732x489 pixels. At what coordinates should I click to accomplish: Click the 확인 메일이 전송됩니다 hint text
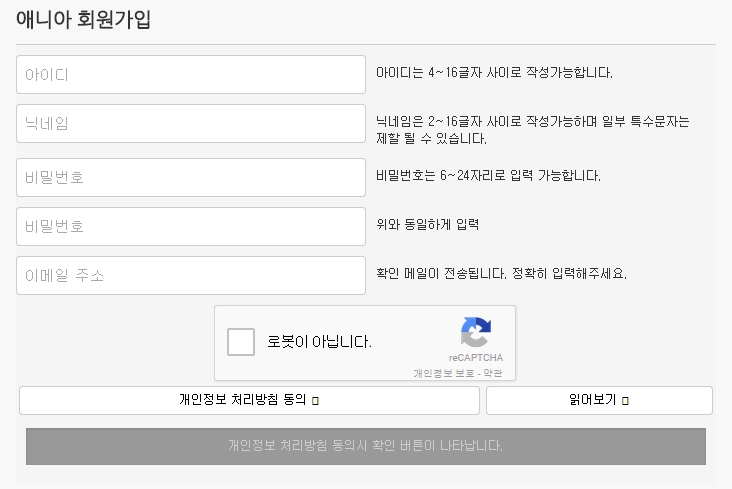pos(501,273)
